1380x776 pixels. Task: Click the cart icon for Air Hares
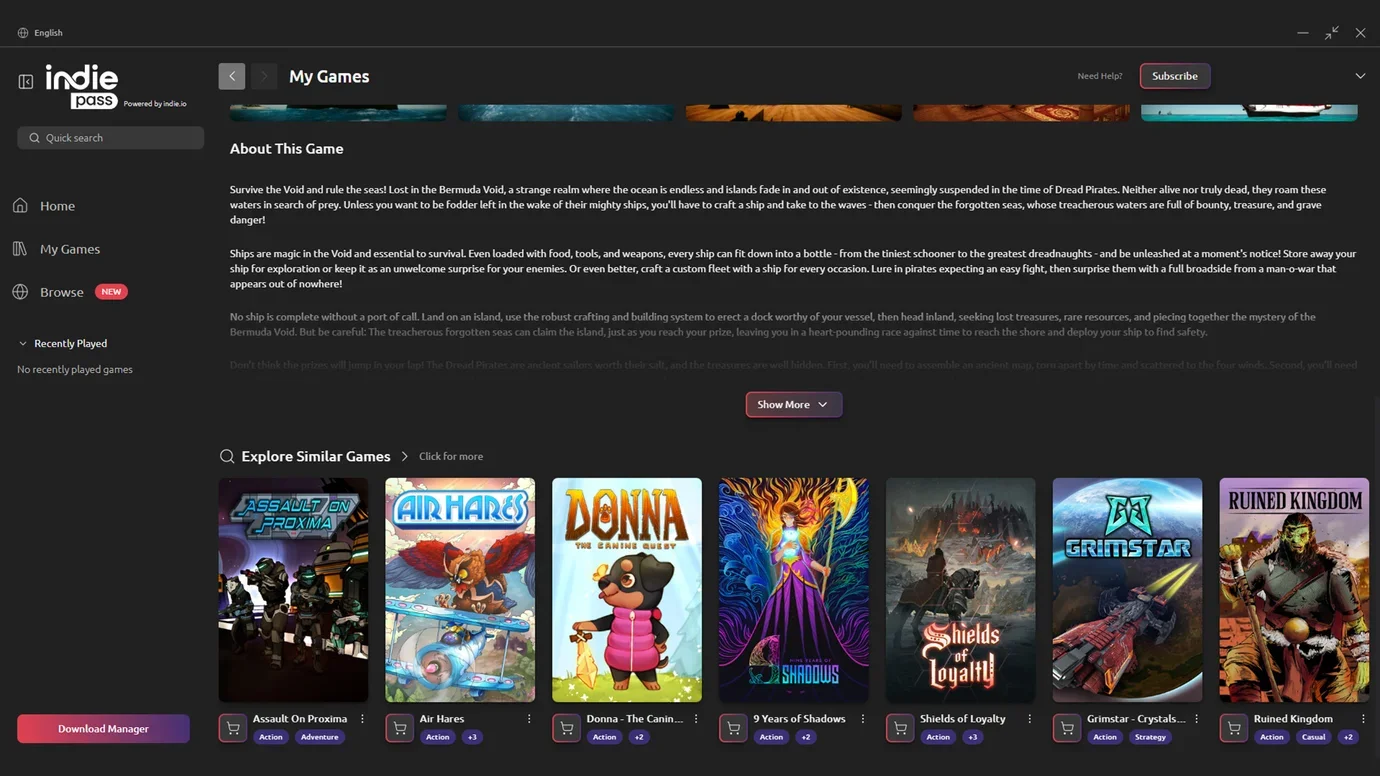click(x=400, y=728)
